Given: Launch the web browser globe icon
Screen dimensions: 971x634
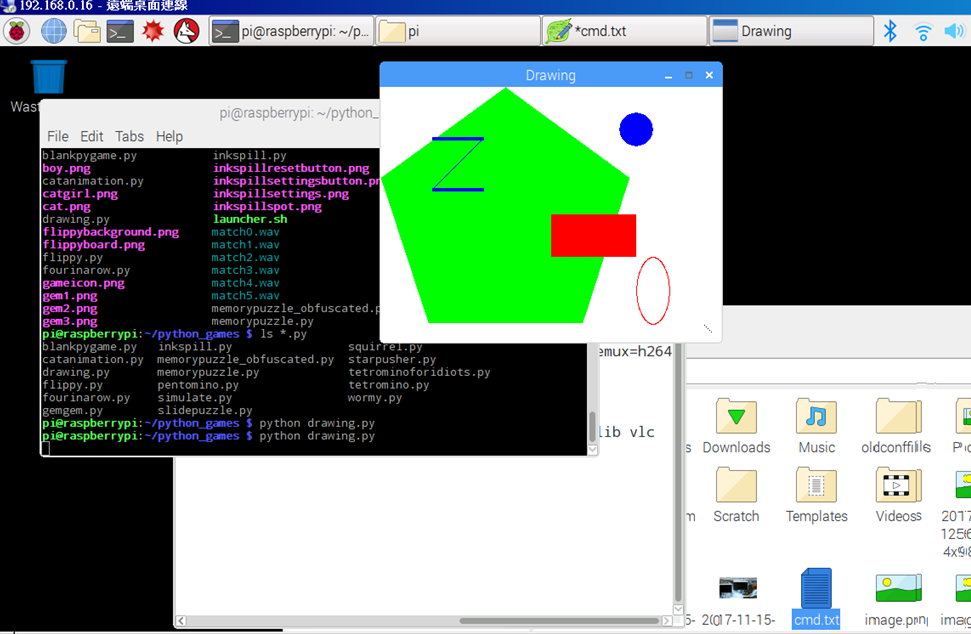Looking at the screenshot, I should pyautogui.click(x=53, y=31).
